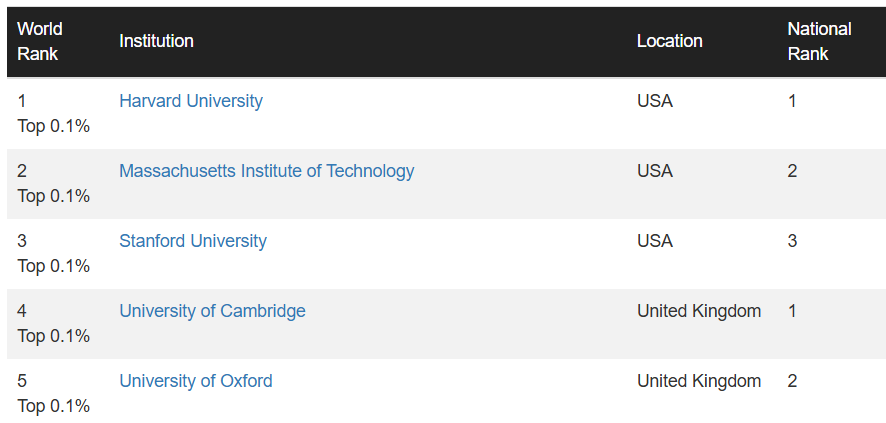Viewport: 886px width, 423px height.
Task: Select United Kingdom in the Oxford row
Action: coord(699,381)
